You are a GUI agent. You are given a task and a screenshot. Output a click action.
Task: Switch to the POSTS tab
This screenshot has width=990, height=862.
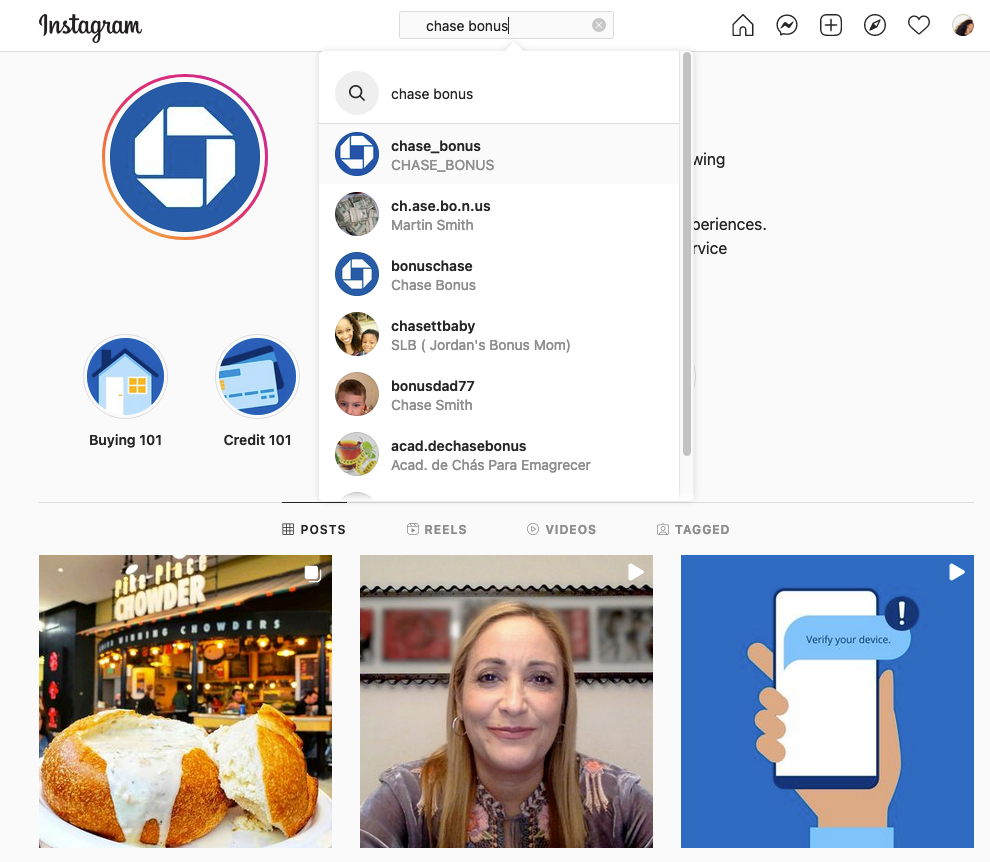pyautogui.click(x=314, y=529)
